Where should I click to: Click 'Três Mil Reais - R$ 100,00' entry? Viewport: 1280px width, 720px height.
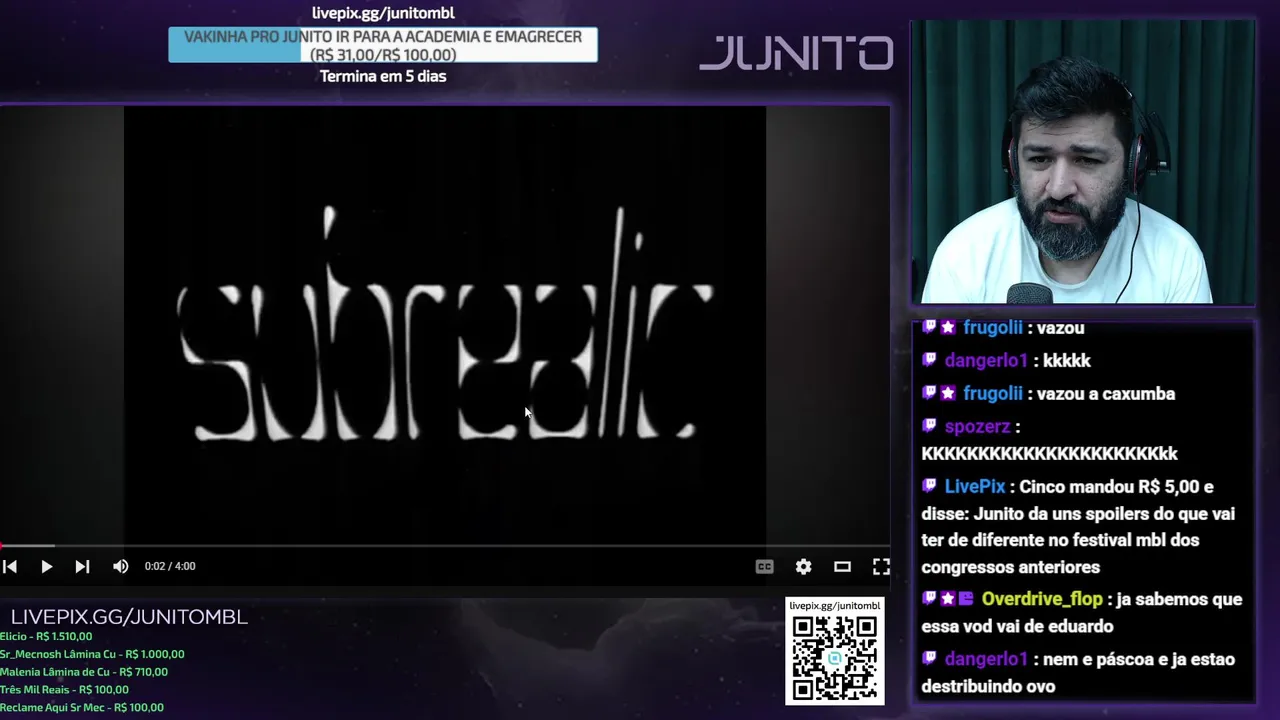[x=64, y=690]
